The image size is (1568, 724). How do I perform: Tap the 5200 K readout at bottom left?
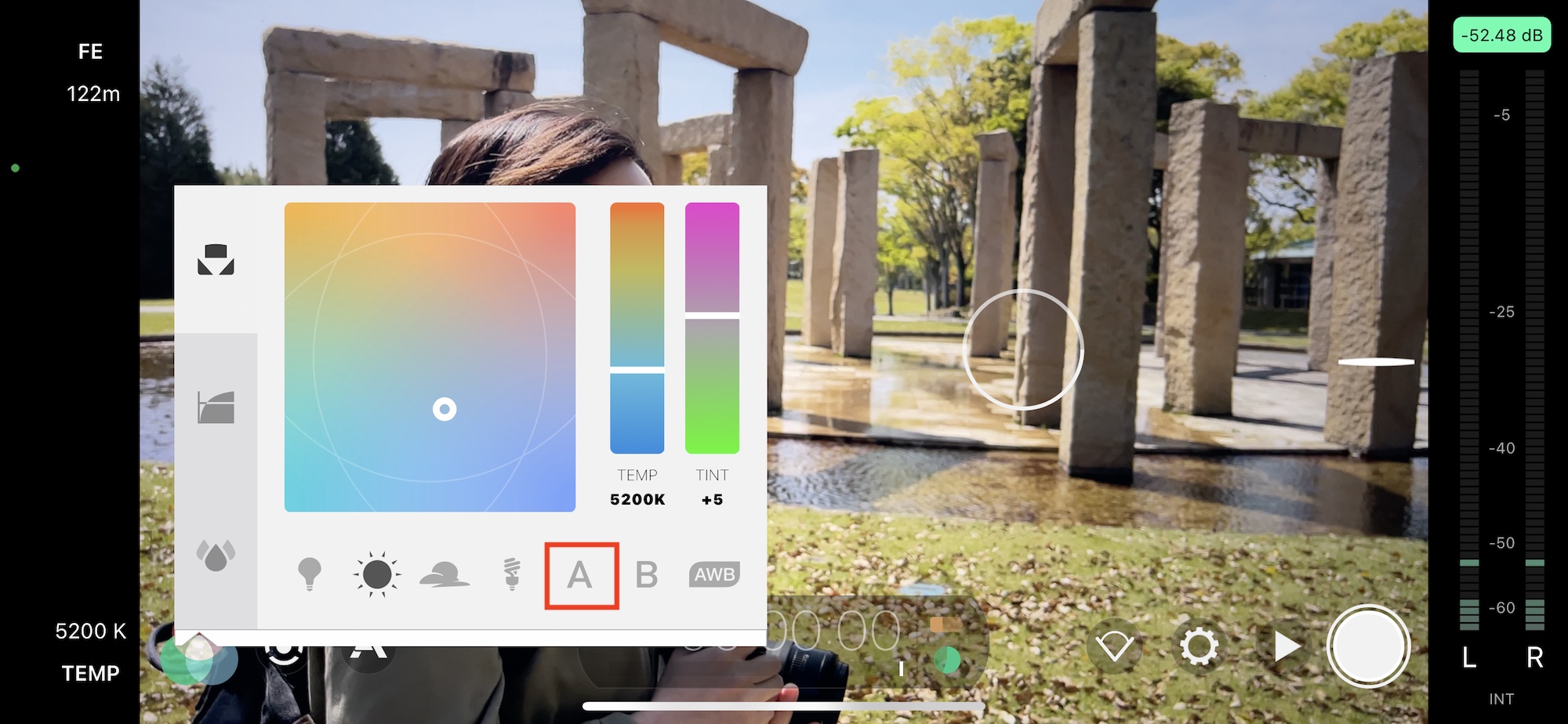click(x=91, y=632)
